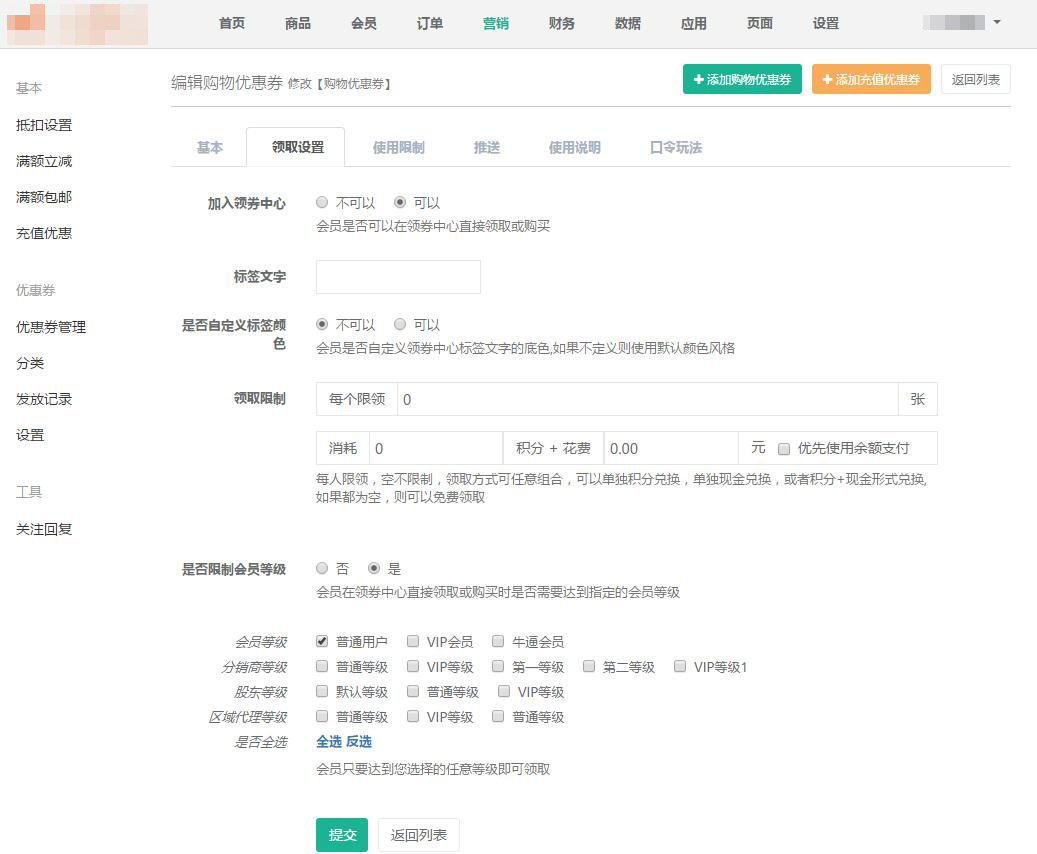This screenshot has width=1037, height=854.
Task: Check the VIP等级1 distributor checkbox
Action: [680, 666]
